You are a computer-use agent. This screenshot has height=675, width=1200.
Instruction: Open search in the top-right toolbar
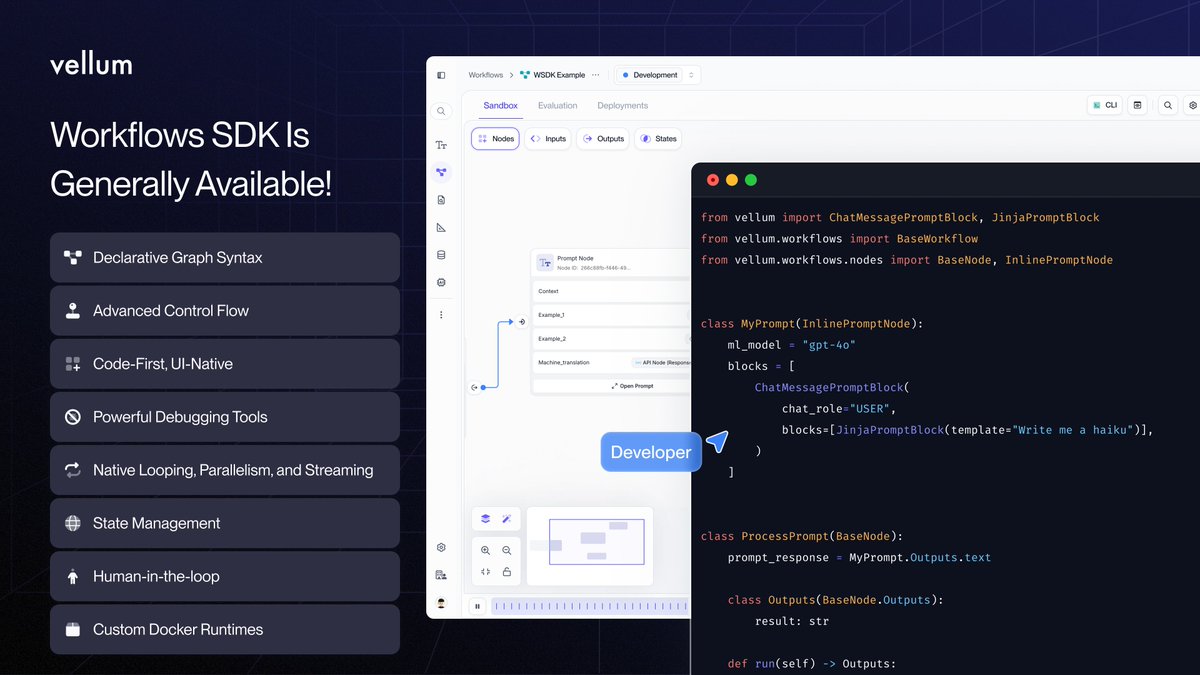pyautogui.click(x=1168, y=105)
